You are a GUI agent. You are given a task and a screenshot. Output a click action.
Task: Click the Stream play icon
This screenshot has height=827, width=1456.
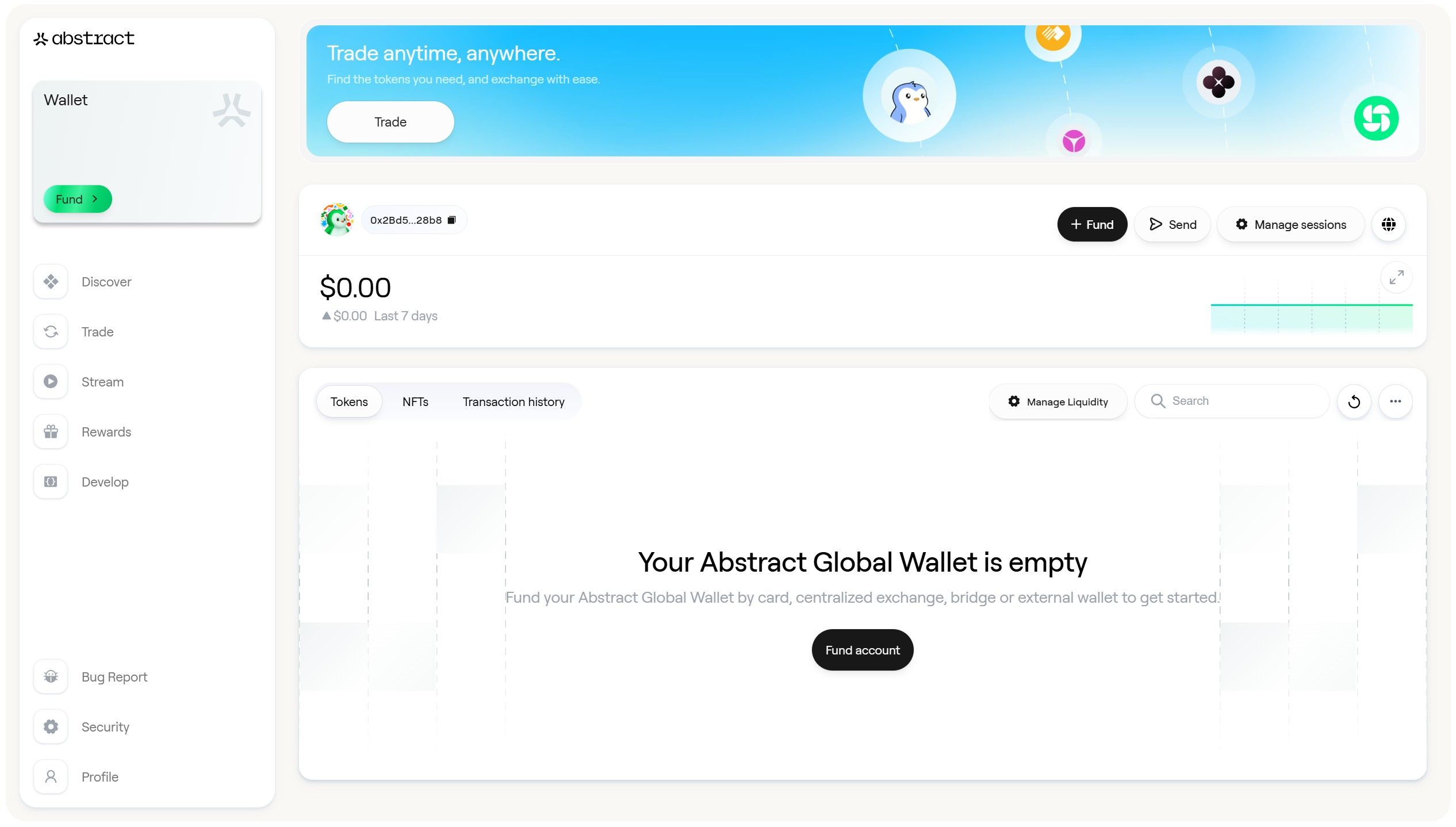(51, 382)
